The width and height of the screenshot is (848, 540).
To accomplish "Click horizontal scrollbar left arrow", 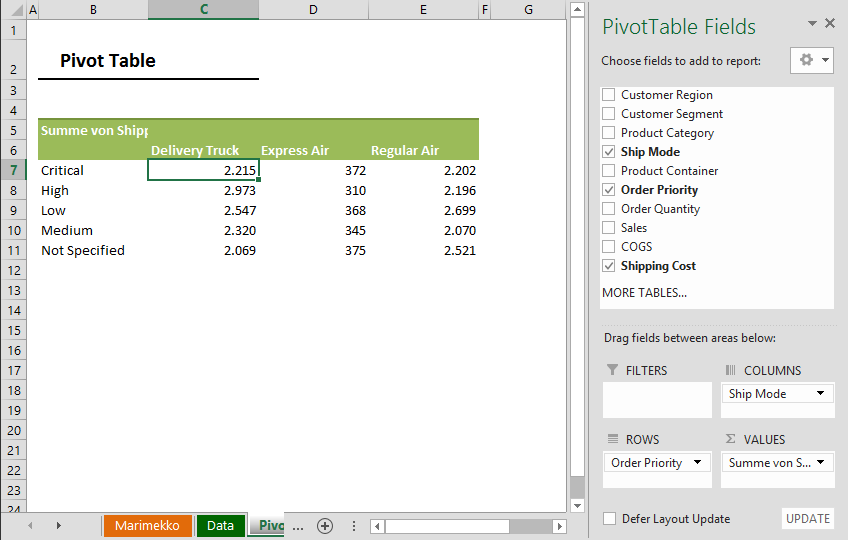I will (377, 526).
